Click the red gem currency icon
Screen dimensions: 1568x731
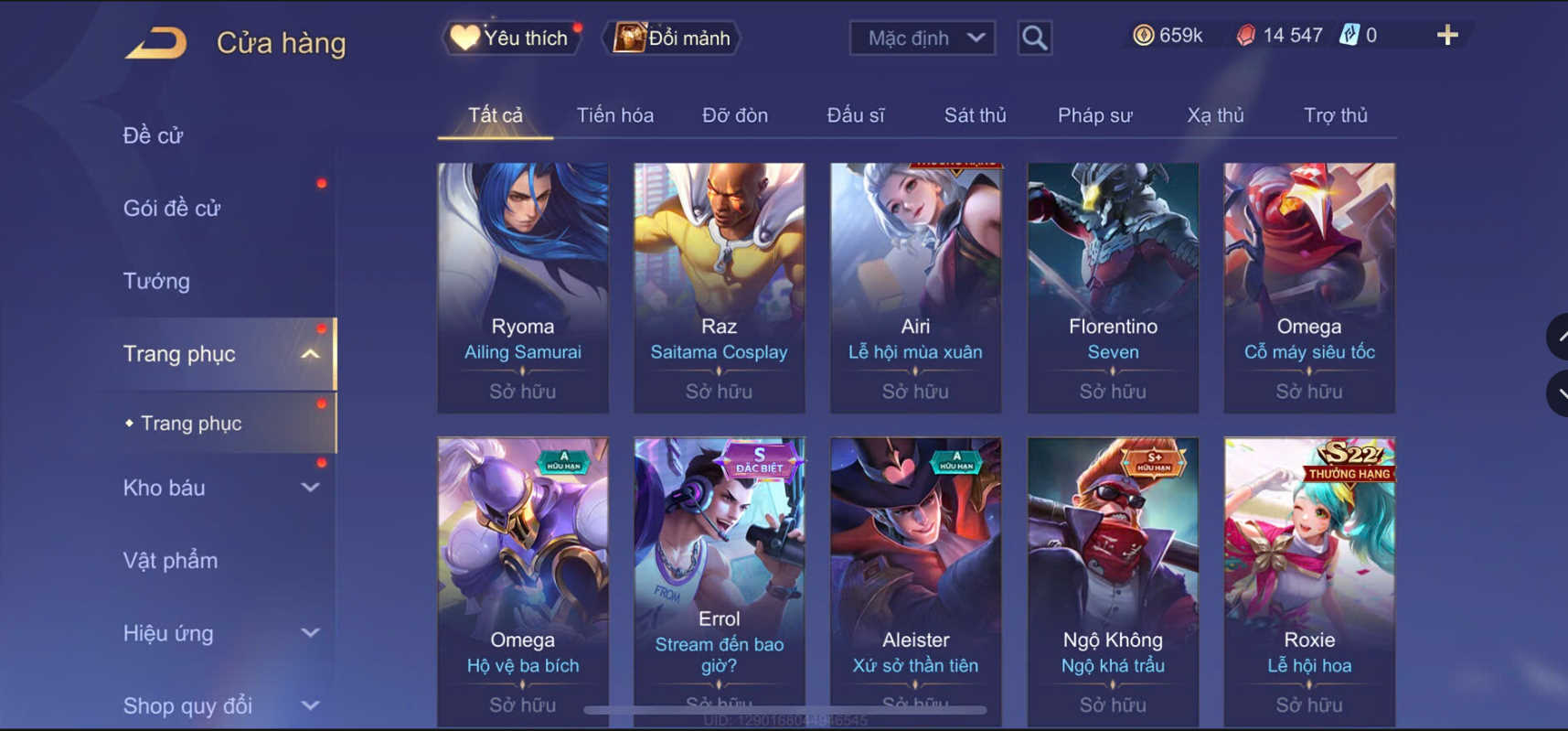1245,36
